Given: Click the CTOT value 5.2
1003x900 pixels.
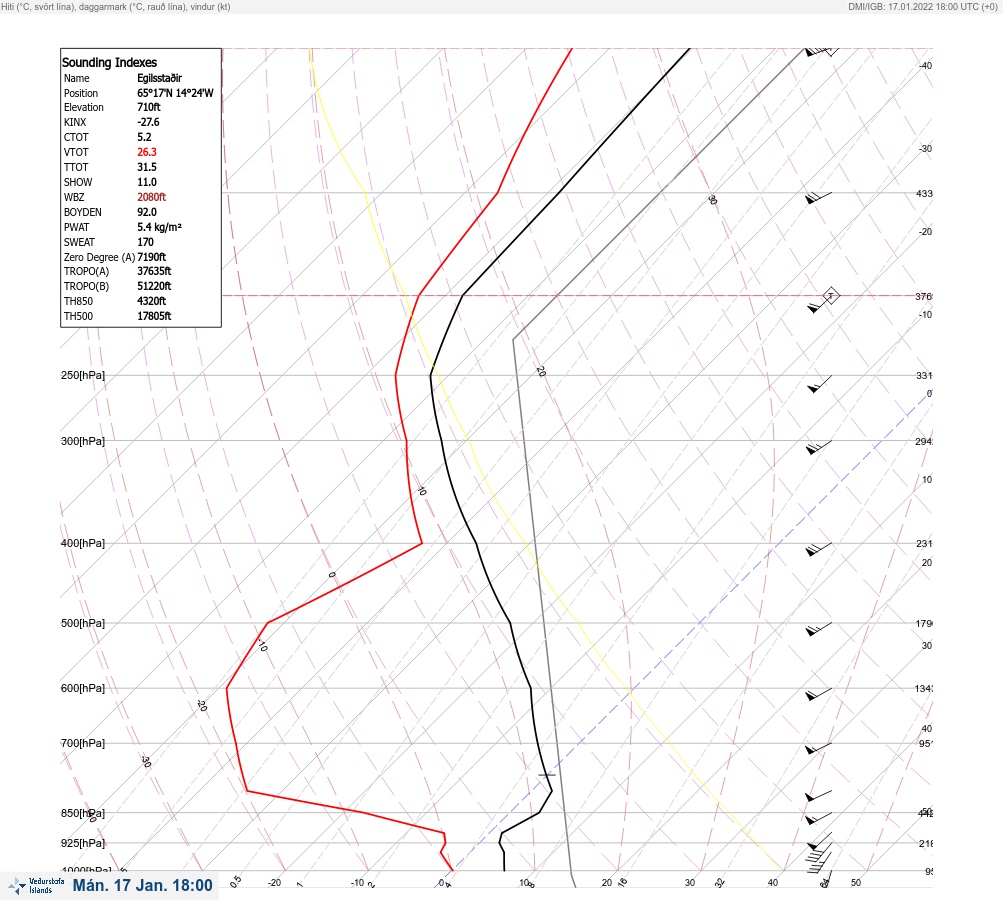Looking at the screenshot, I should point(144,137).
